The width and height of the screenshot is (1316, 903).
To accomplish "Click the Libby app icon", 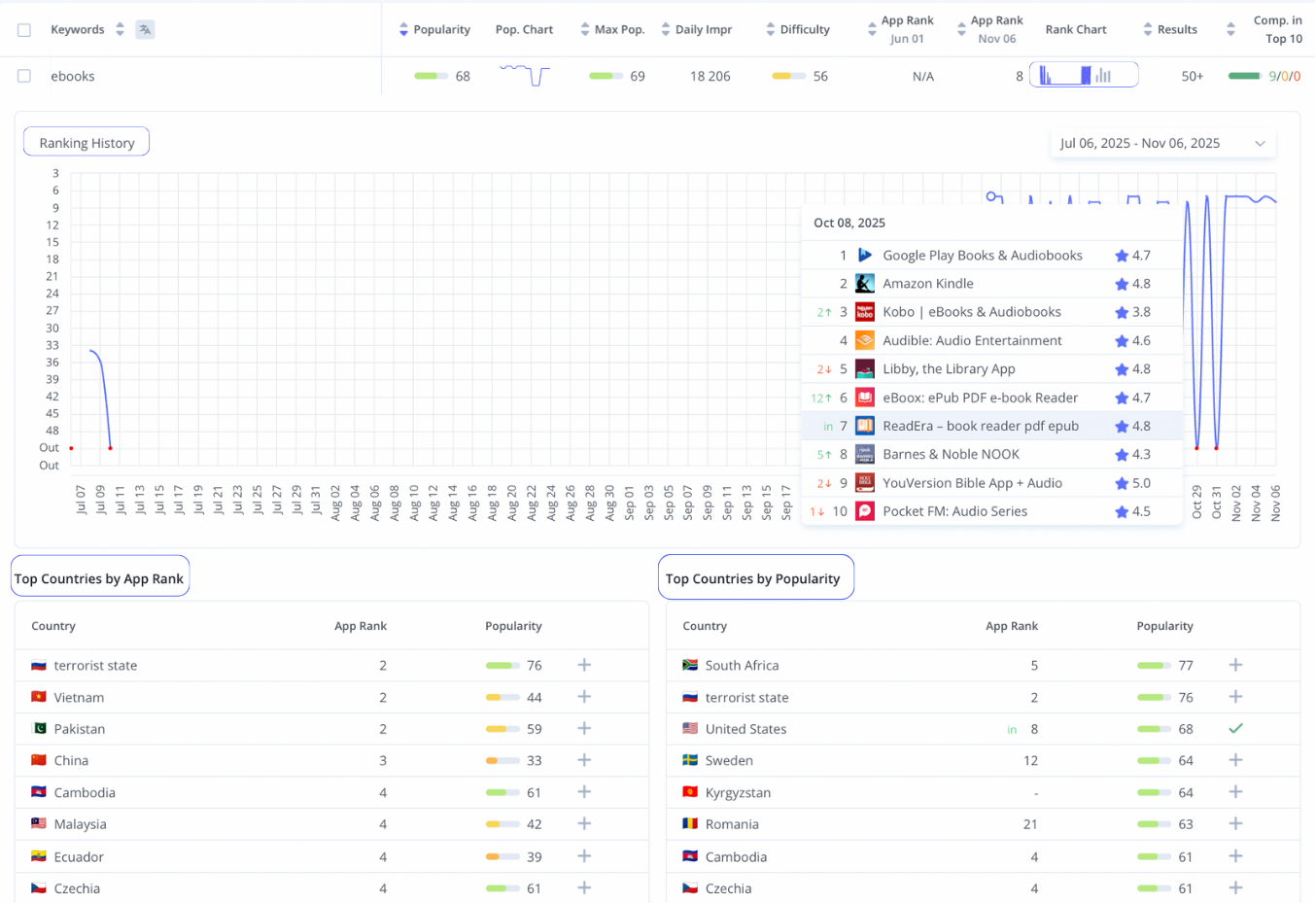I will tap(865, 369).
